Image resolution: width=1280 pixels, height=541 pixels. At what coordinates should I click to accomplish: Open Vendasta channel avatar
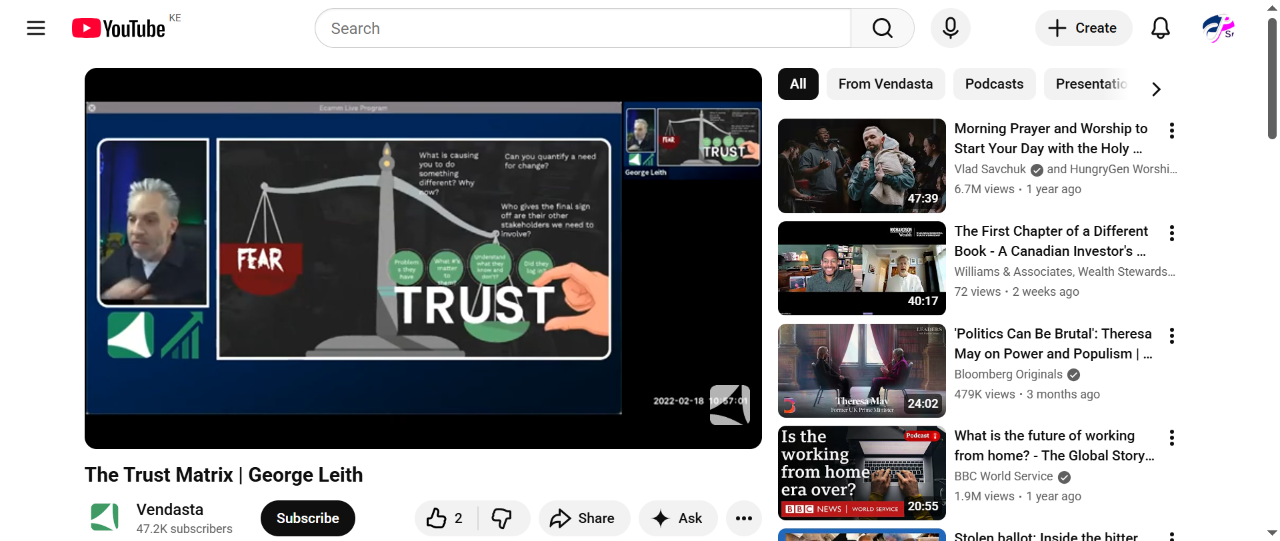[105, 518]
